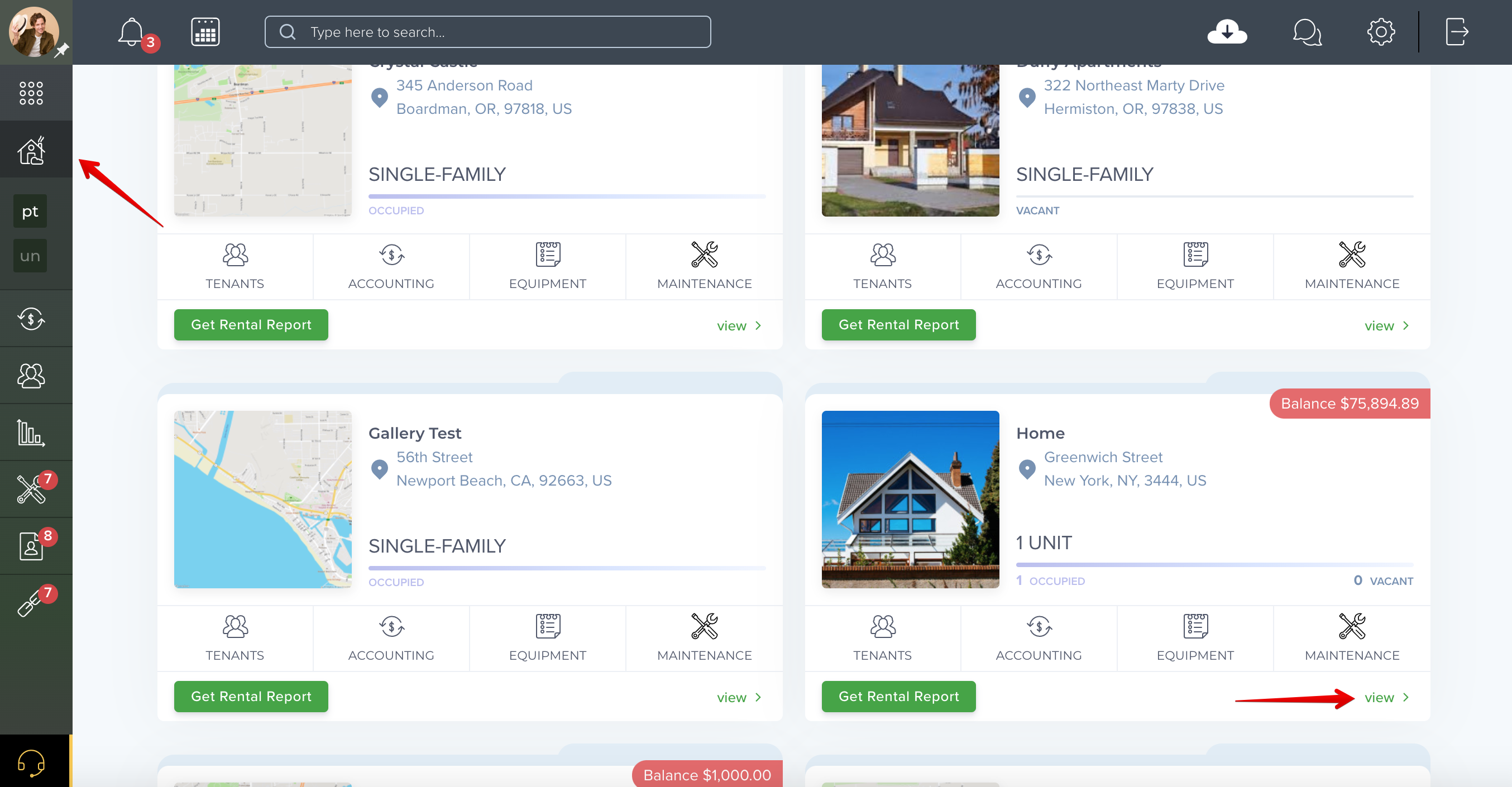The image size is (1512, 787).
Task: Open Equipment for 322 Northeast Marty Drive property
Action: coord(1195,266)
